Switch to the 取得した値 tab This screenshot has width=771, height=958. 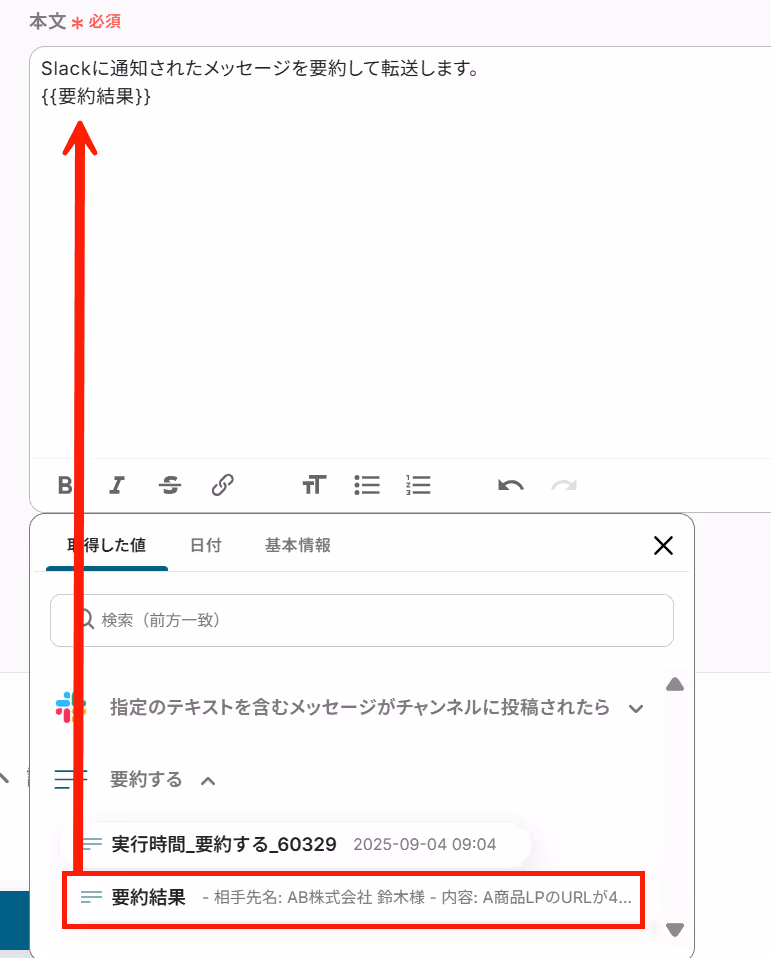click(x=106, y=545)
